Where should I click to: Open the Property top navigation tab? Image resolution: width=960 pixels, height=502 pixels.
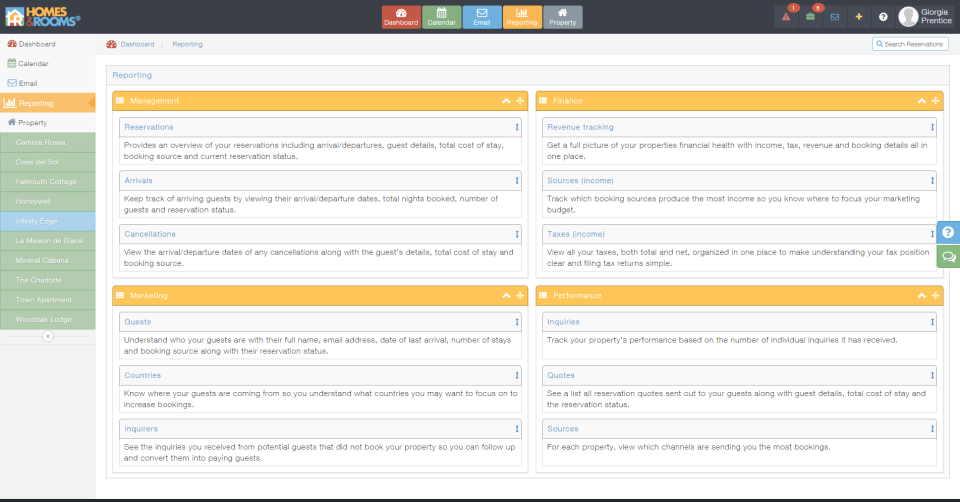(563, 17)
